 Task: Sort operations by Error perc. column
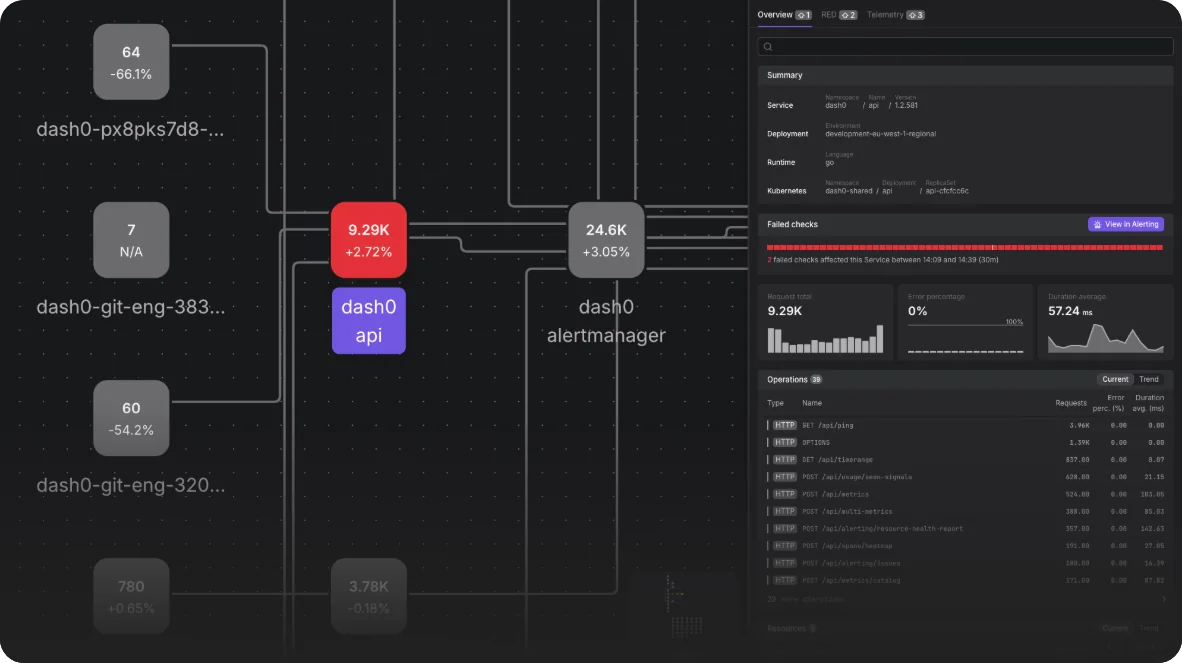(x=1108, y=403)
